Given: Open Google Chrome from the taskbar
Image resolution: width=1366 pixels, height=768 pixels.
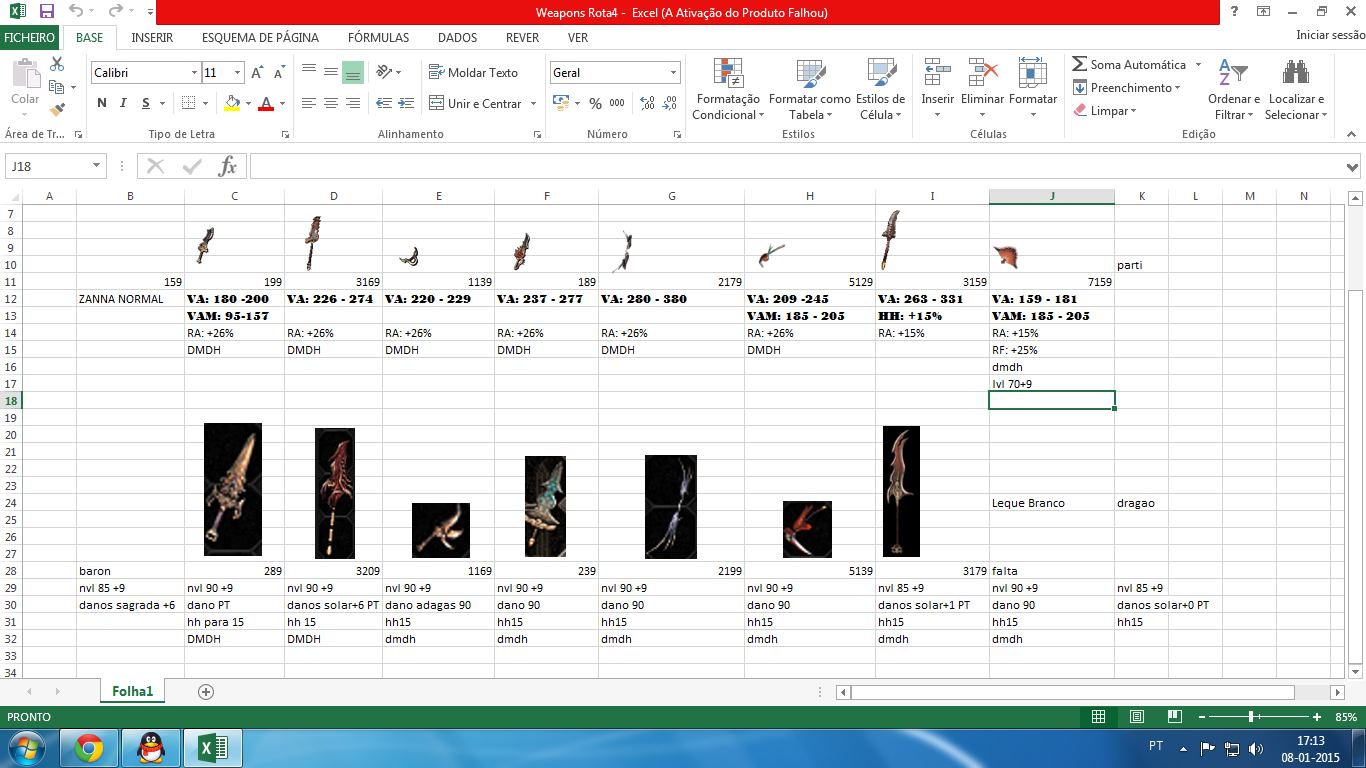Looking at the screenshot, I should tap(89, 747).
